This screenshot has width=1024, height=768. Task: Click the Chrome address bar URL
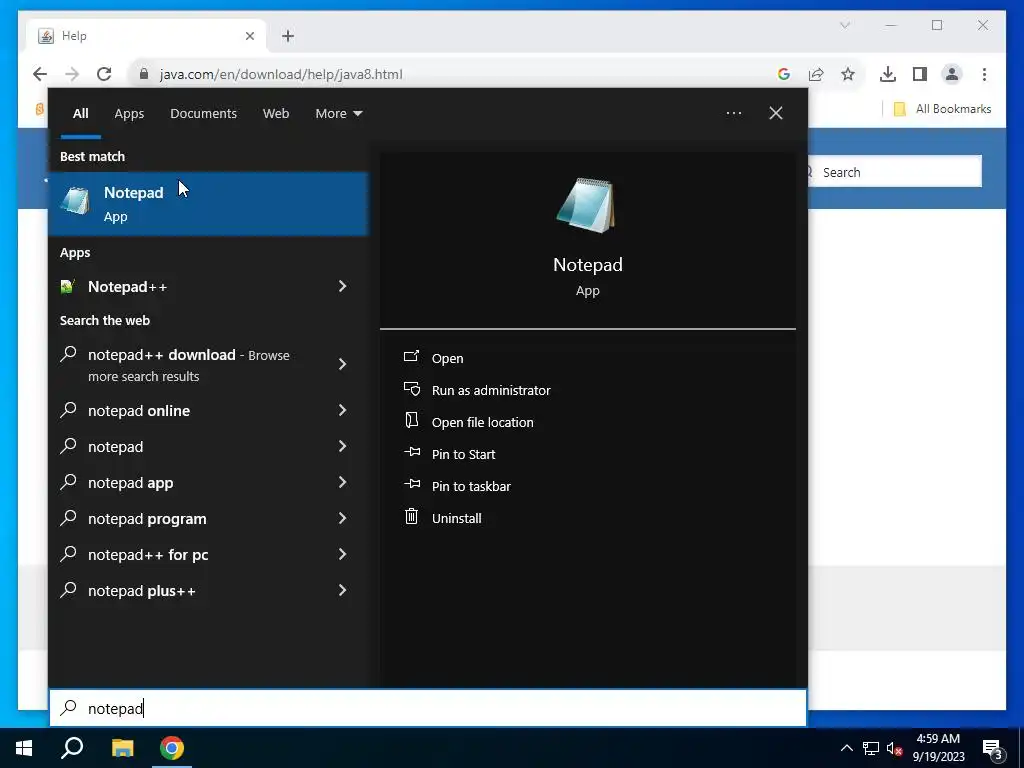(281, 74)
